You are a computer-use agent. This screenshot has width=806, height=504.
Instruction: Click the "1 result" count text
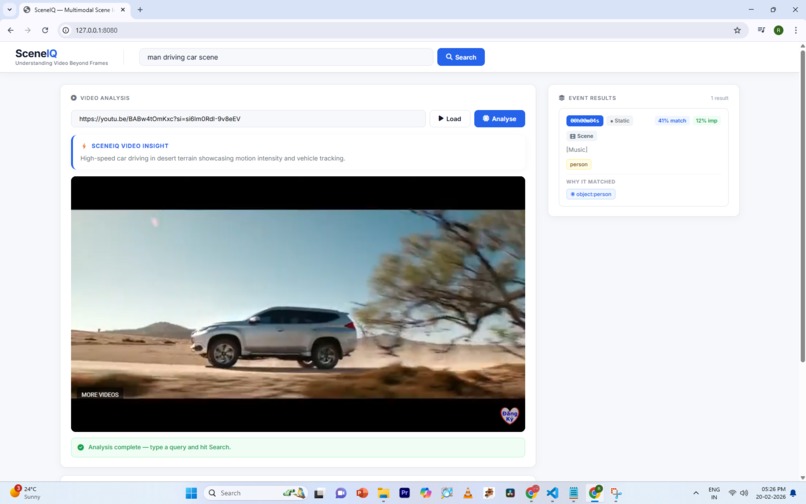pyautogui.click(x=719, y=98)
